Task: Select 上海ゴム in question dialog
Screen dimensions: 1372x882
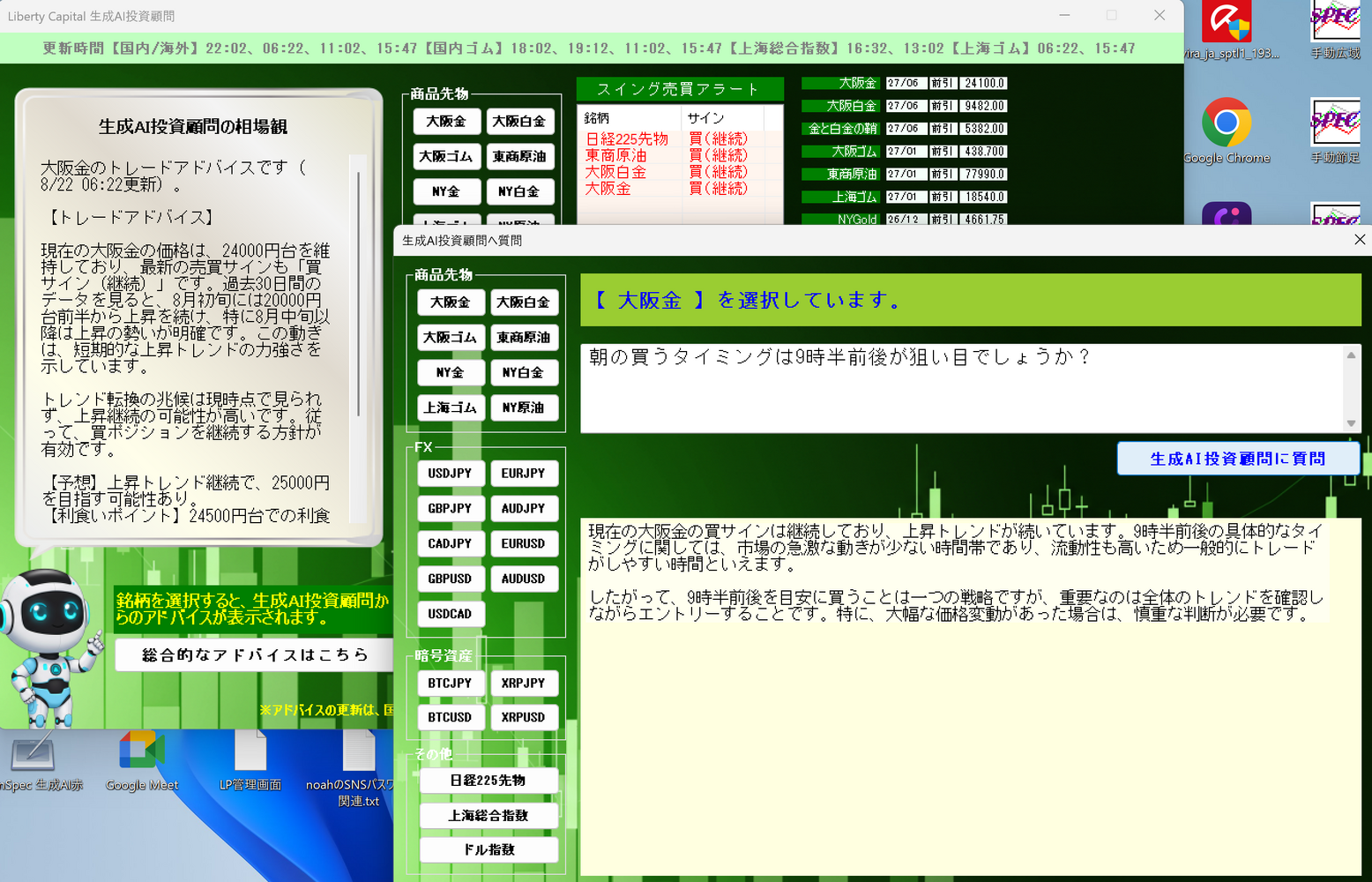Action: (450, 408)
